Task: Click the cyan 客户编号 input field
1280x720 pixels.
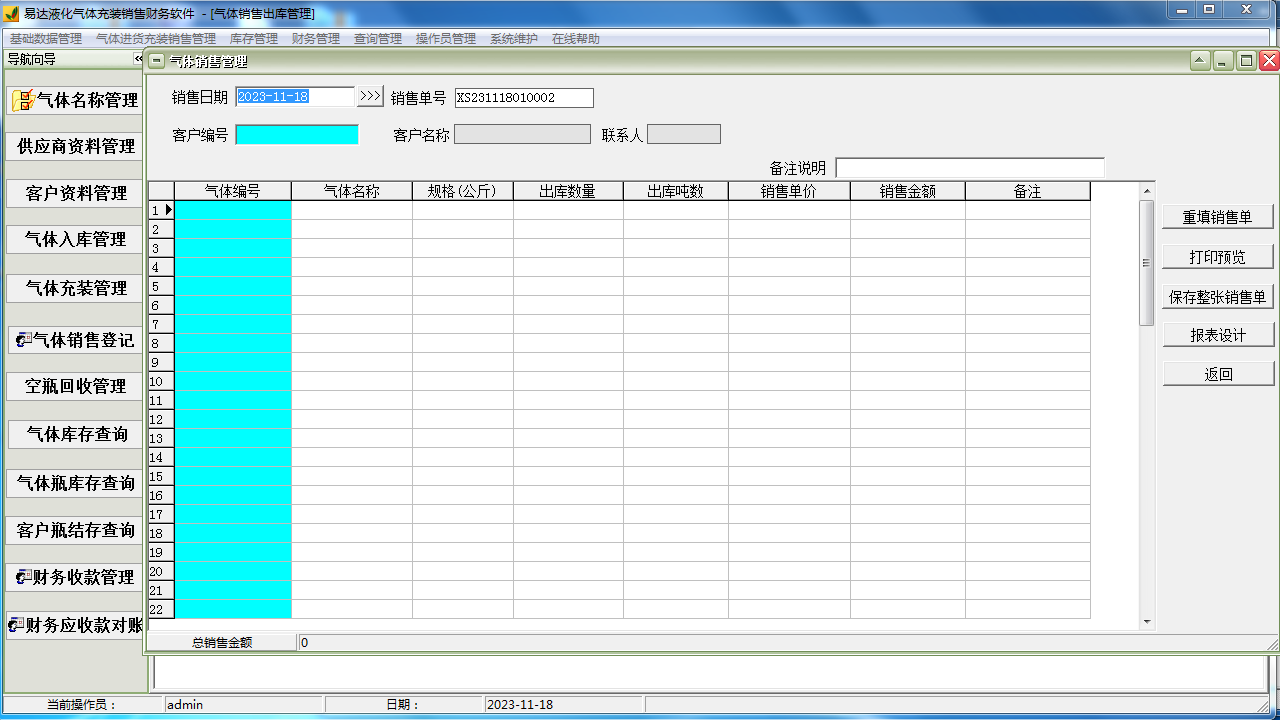Action: pos(297,135)
